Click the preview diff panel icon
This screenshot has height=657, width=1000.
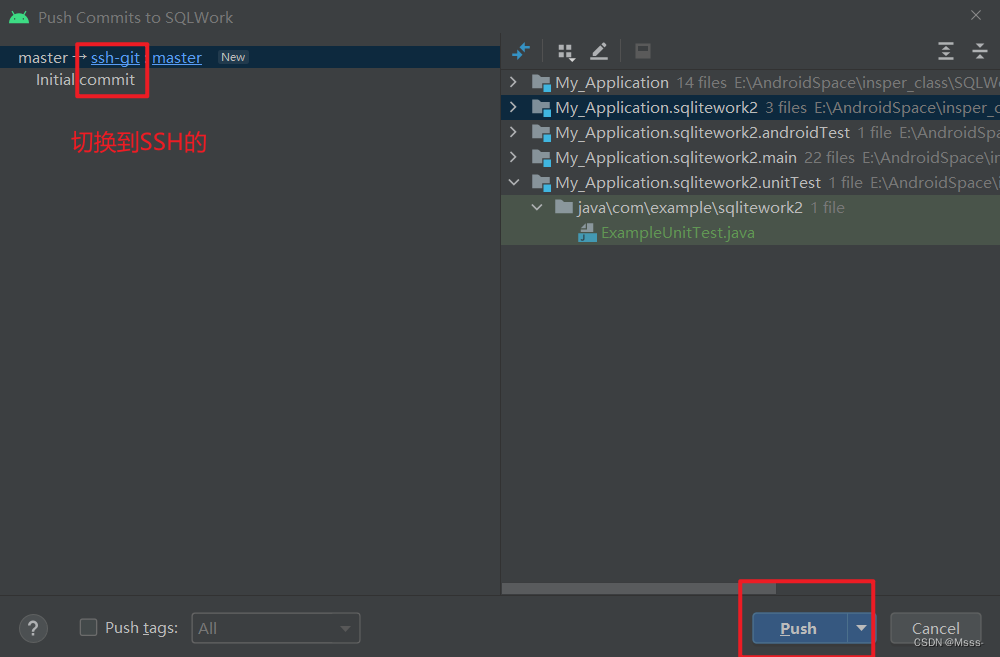(643, 51)
